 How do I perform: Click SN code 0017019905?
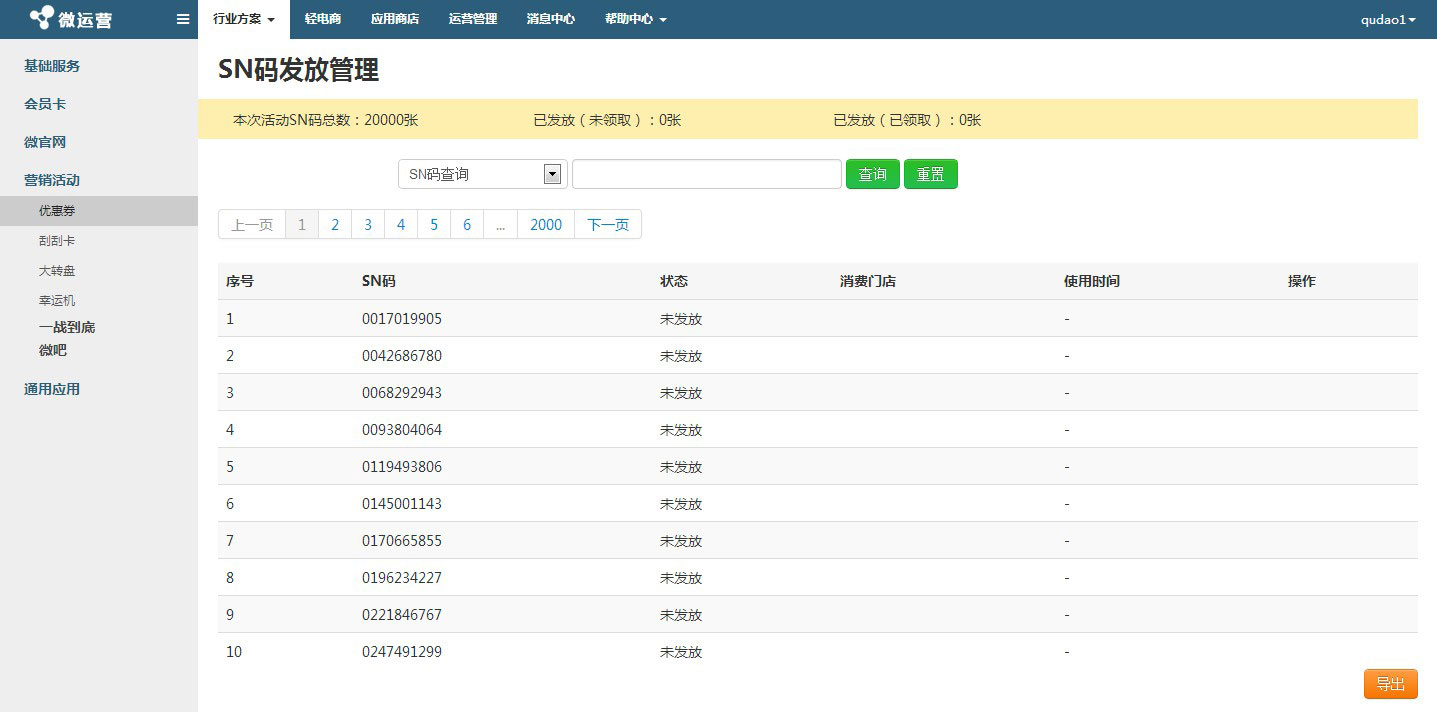pyautogui.click(x=402, y=319)
